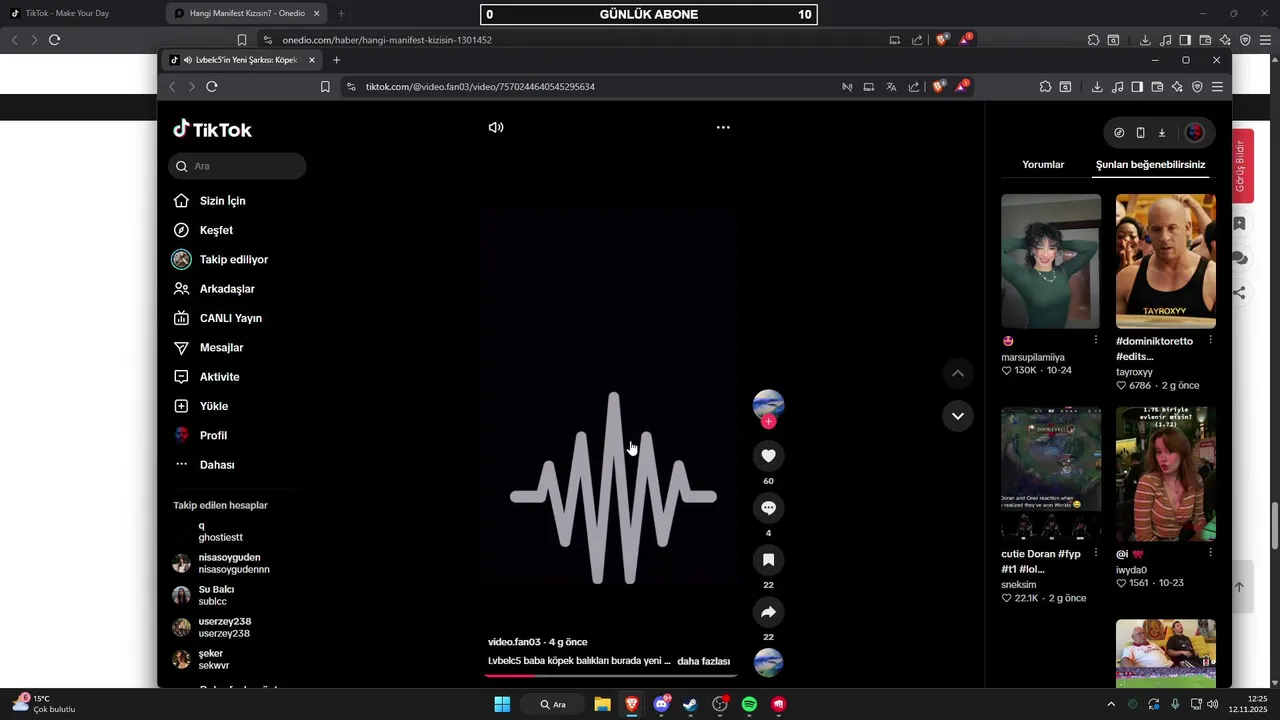This screenshot has width=1280, height=720.
Task: Toggle the sidebar panel in TikTok window
Action: pyautogui.click(x=1137, y=87)
